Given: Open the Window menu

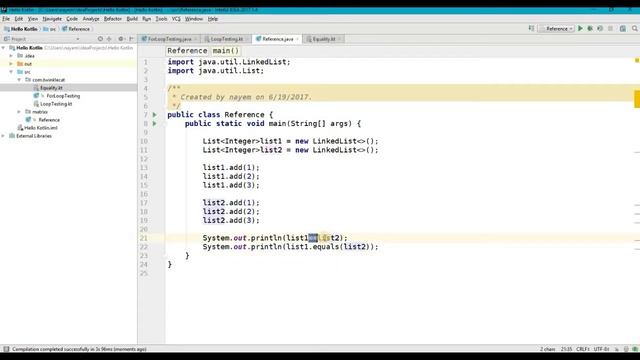Looking at the screenshot, I should click(x=194, y=19).
